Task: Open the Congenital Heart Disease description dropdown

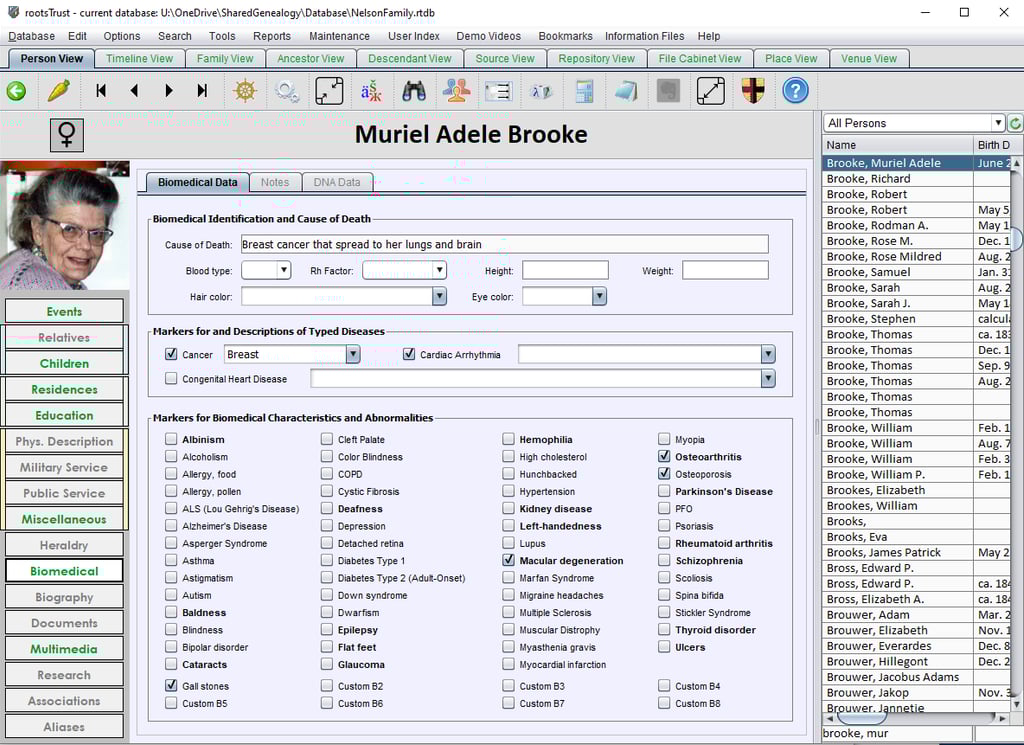Action: point(768,378)
